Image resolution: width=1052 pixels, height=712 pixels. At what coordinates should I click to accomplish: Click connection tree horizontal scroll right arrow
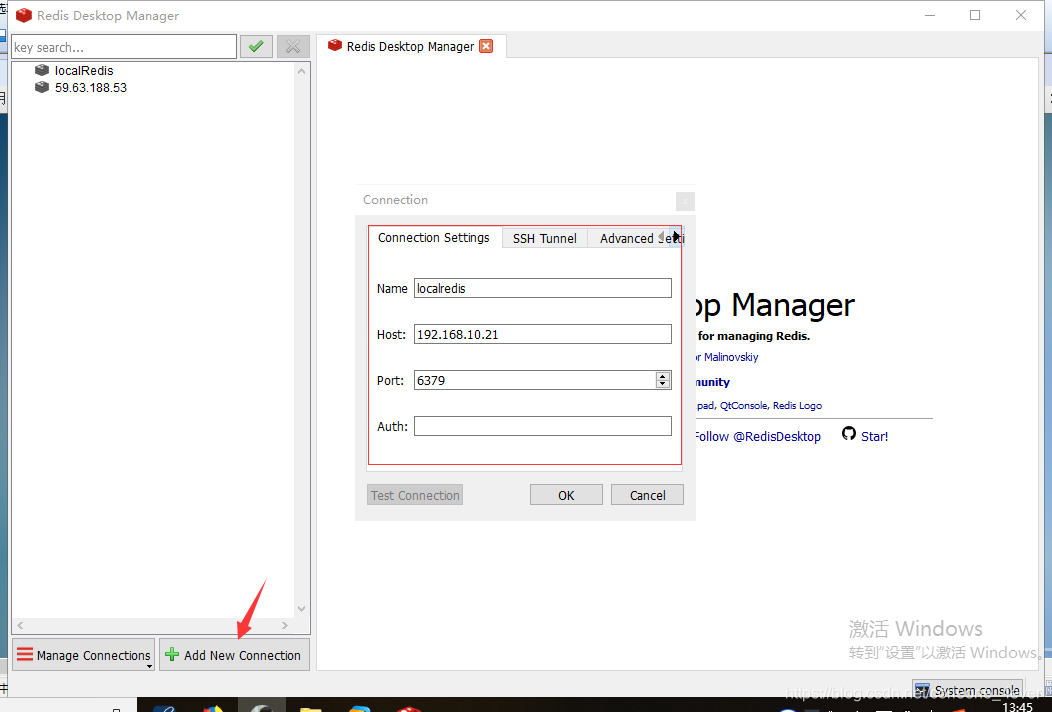285,625
